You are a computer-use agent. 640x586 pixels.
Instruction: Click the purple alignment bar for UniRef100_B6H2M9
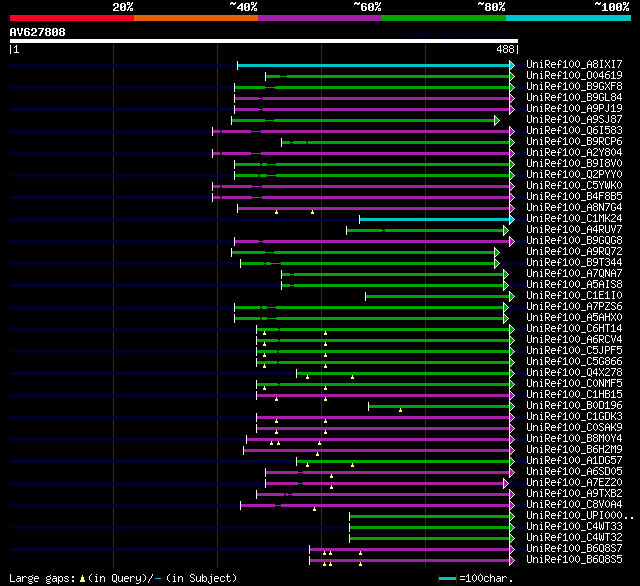(x=376, y=451)
